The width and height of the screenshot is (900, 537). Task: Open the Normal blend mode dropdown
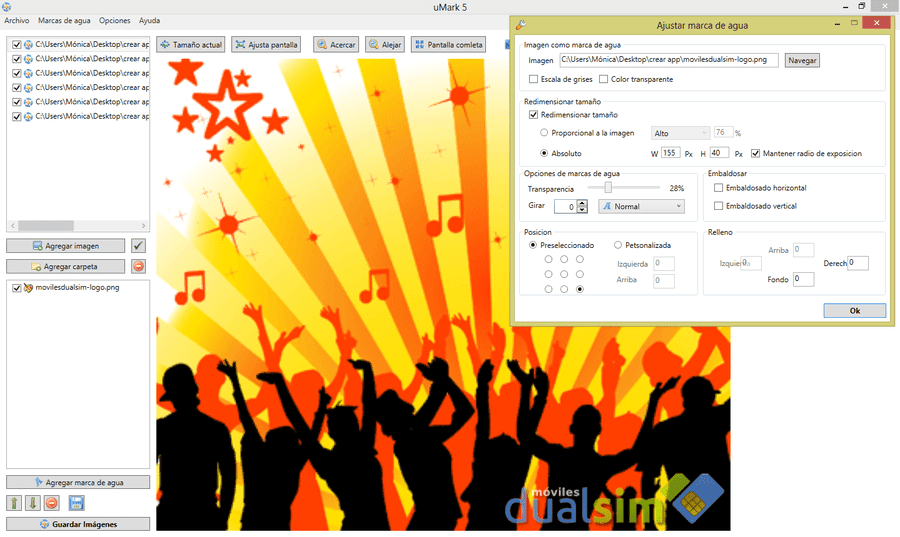(x=641, y=207)
